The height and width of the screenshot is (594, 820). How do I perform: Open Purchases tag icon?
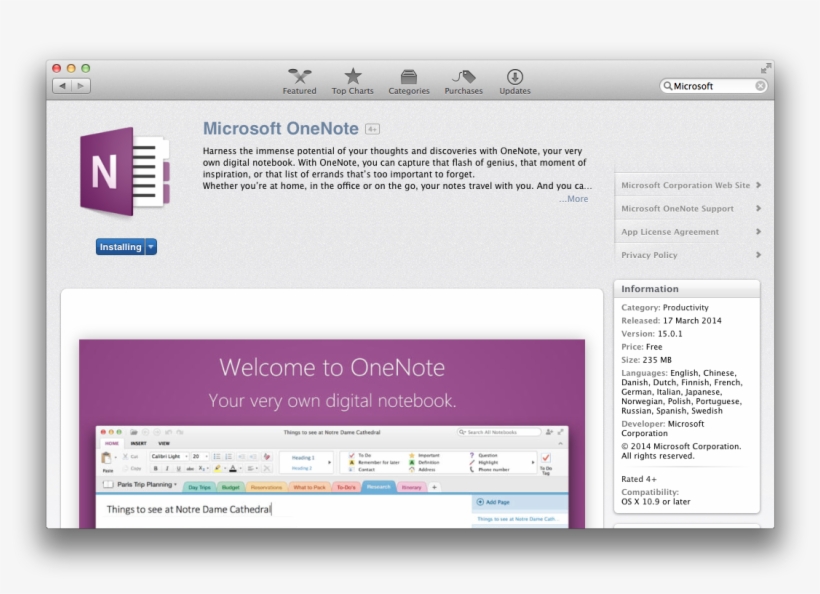pos(463,77)
